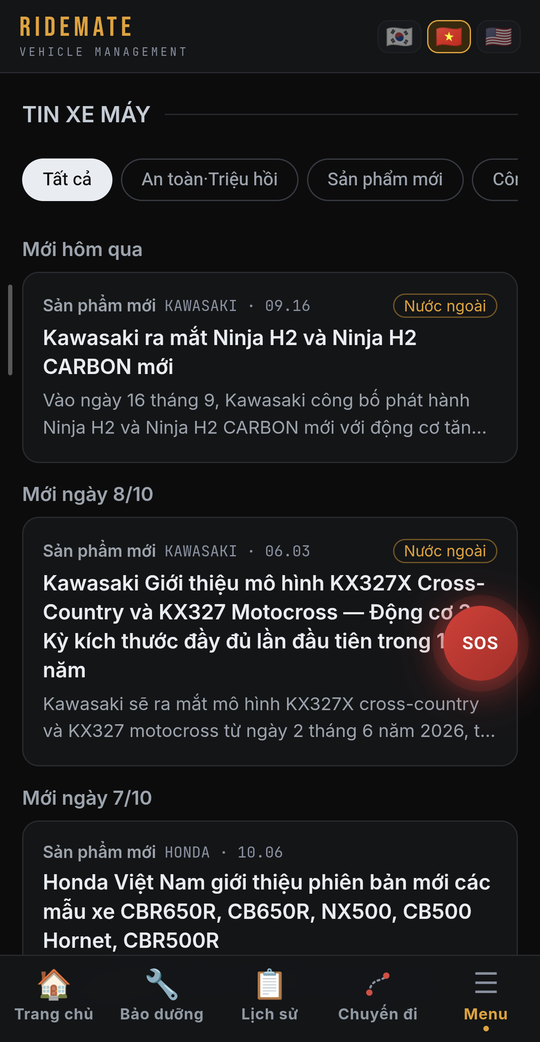
Task: Filter by An toàn·Triệu hồi
Action: (x=209, y=179)
